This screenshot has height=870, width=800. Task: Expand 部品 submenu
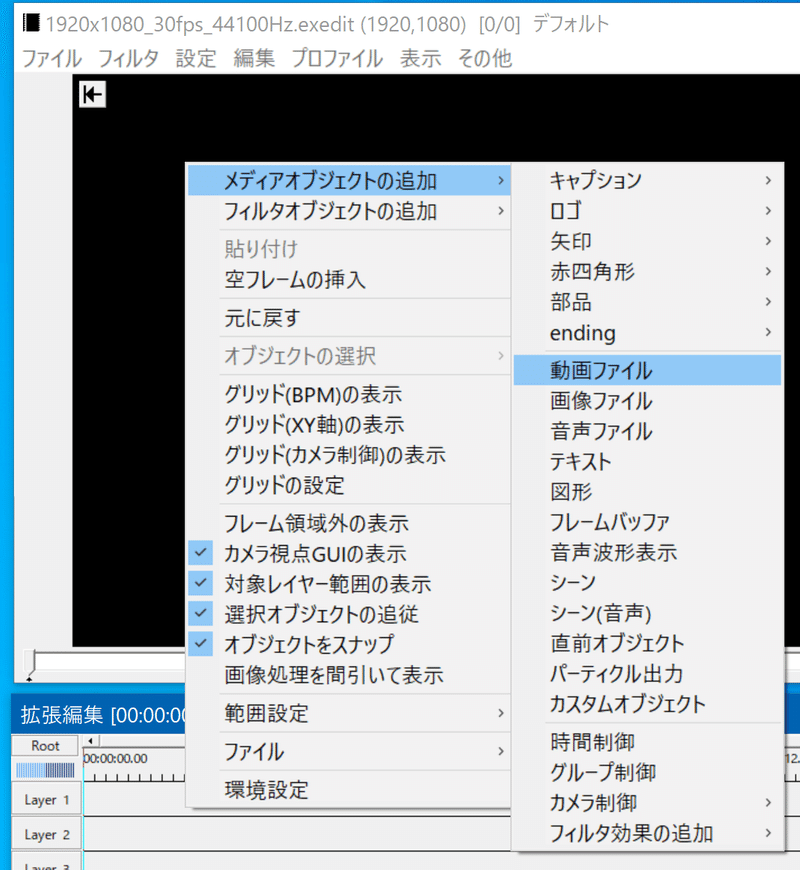tap(647, 302)
